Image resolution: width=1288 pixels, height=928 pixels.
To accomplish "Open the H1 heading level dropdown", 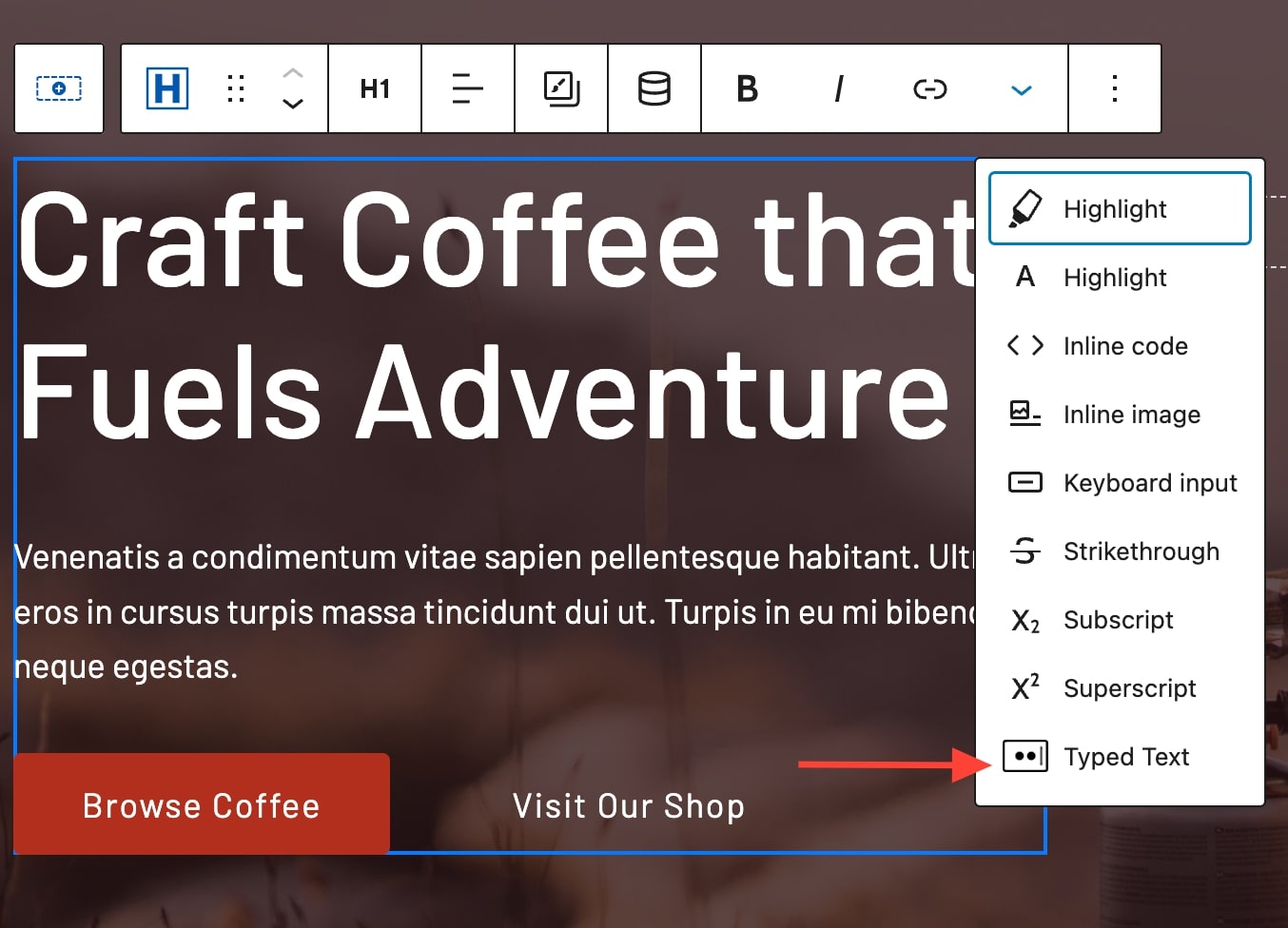I will click(375, 88).
